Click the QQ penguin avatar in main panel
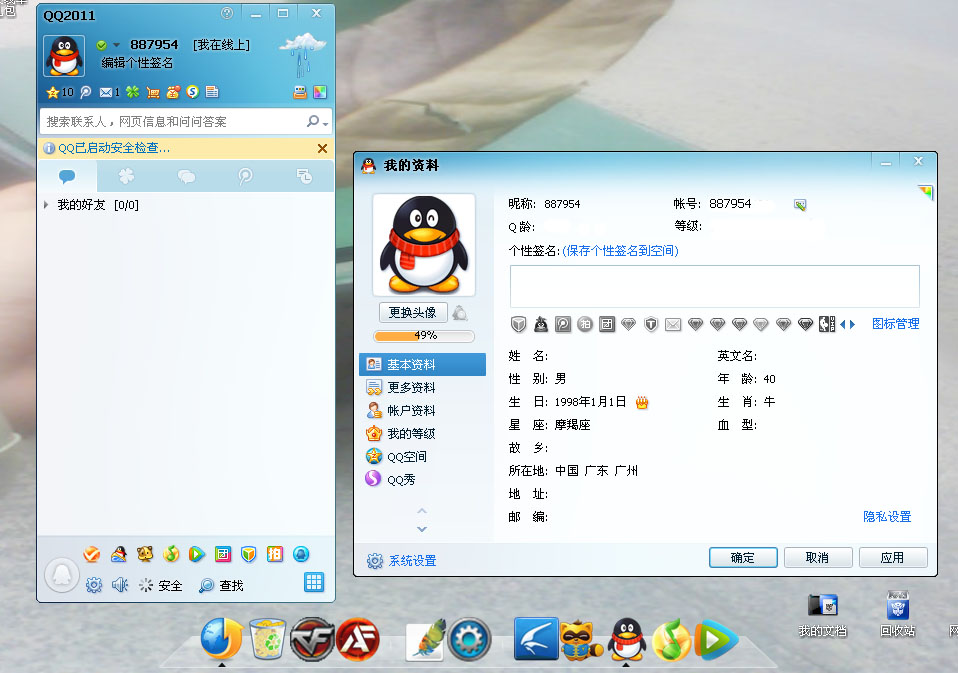Image resolution: width=958 pixels, height=673 pixels. tap(64, 56)
